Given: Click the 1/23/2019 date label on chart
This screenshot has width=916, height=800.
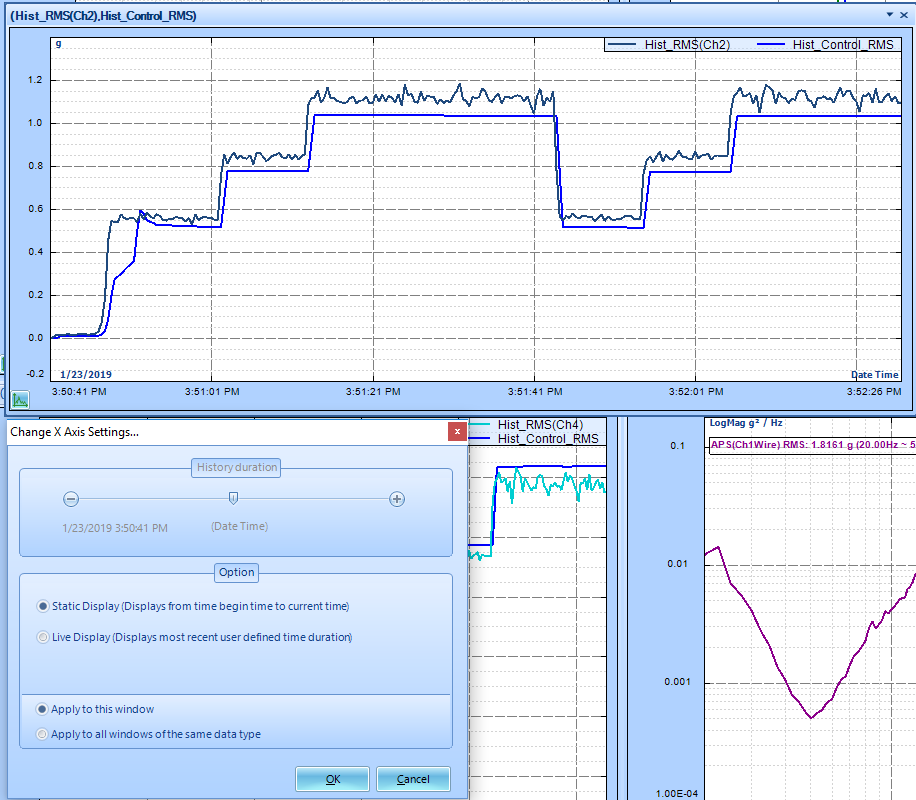Looking at the screenshot, I should click(86, 375).
